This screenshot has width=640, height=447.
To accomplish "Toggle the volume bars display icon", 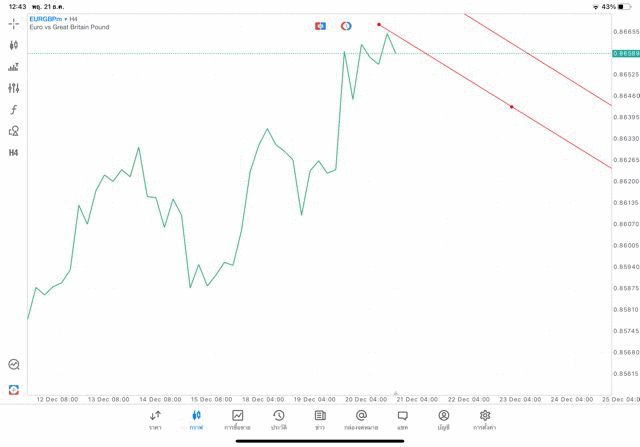I will (14, 67).
